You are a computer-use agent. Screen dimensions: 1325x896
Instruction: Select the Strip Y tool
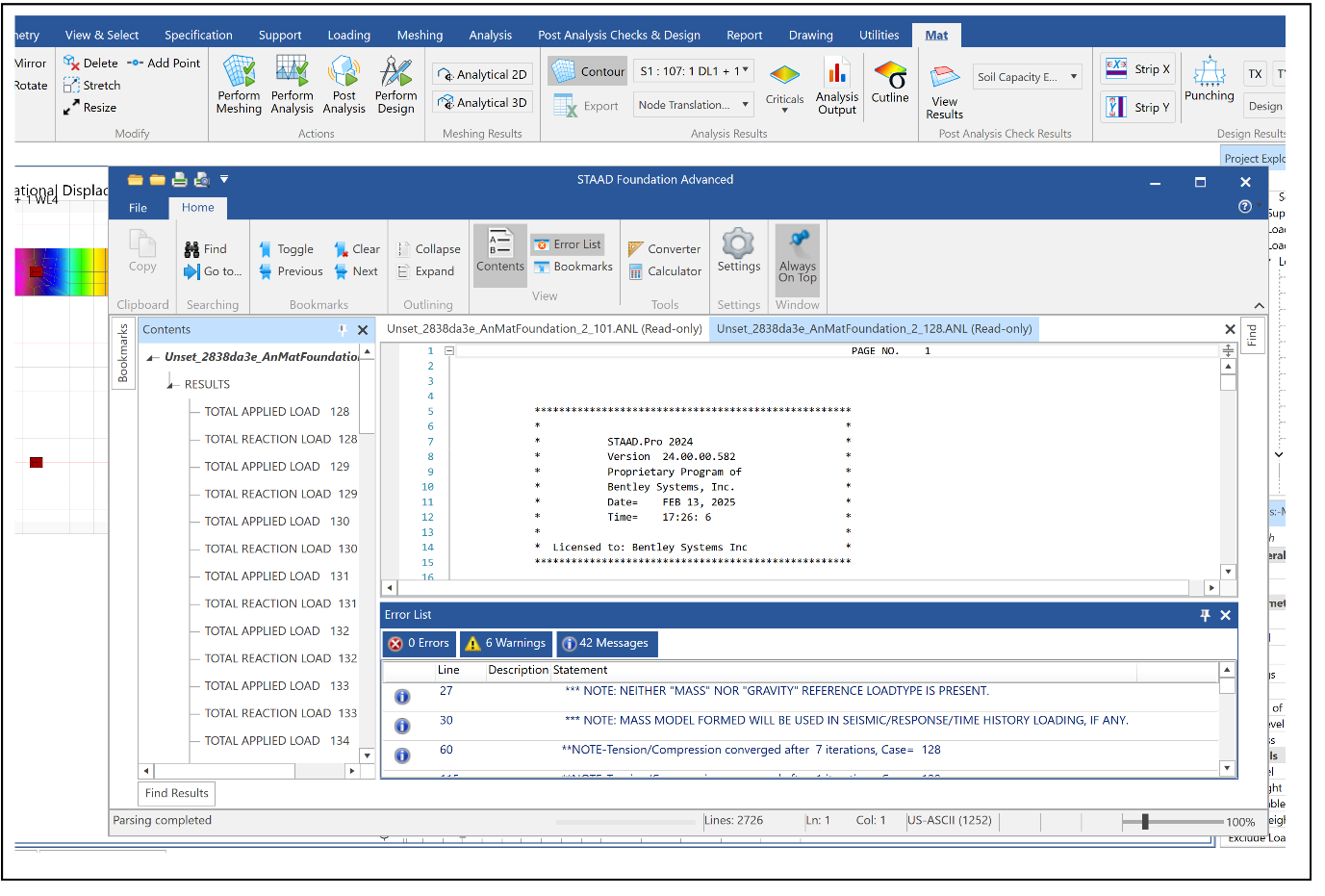[1138, 107]
